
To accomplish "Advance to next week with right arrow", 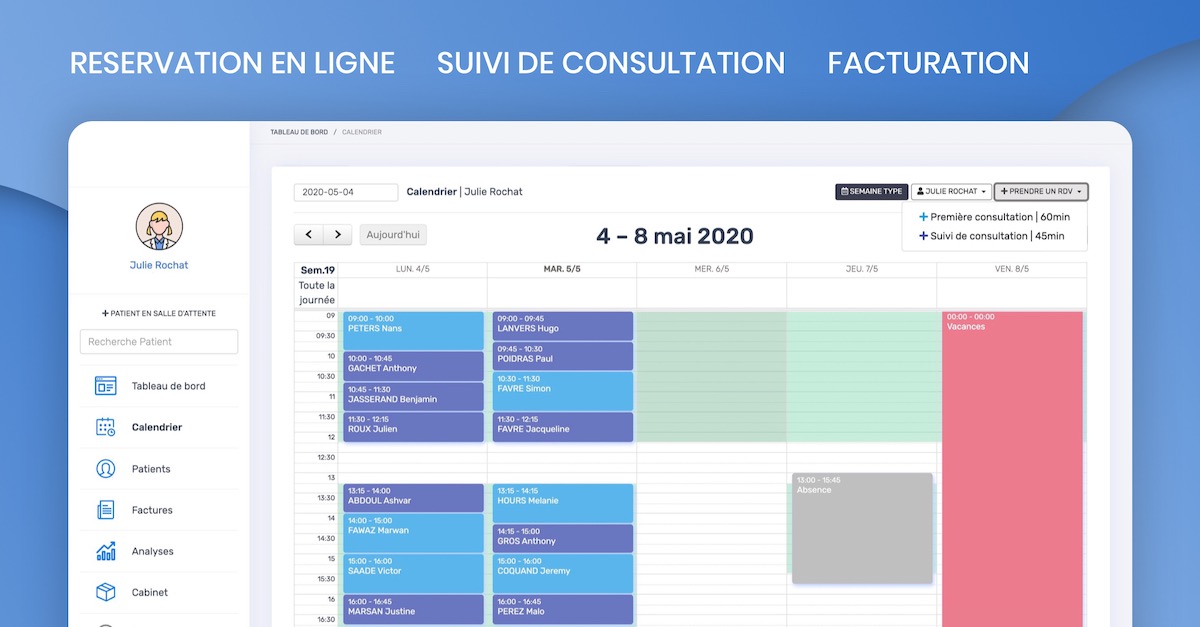I will [x=337, y=235].
